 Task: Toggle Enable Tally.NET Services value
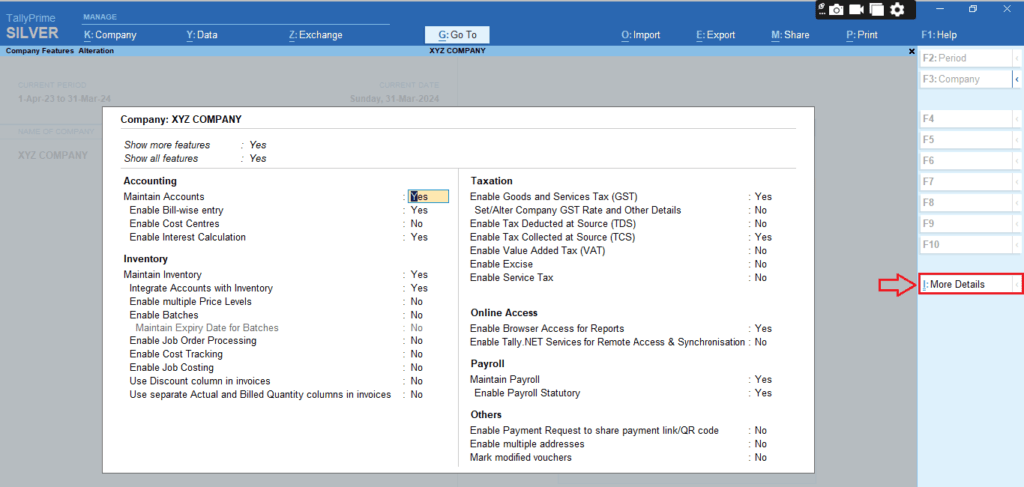tap(761, 342)
